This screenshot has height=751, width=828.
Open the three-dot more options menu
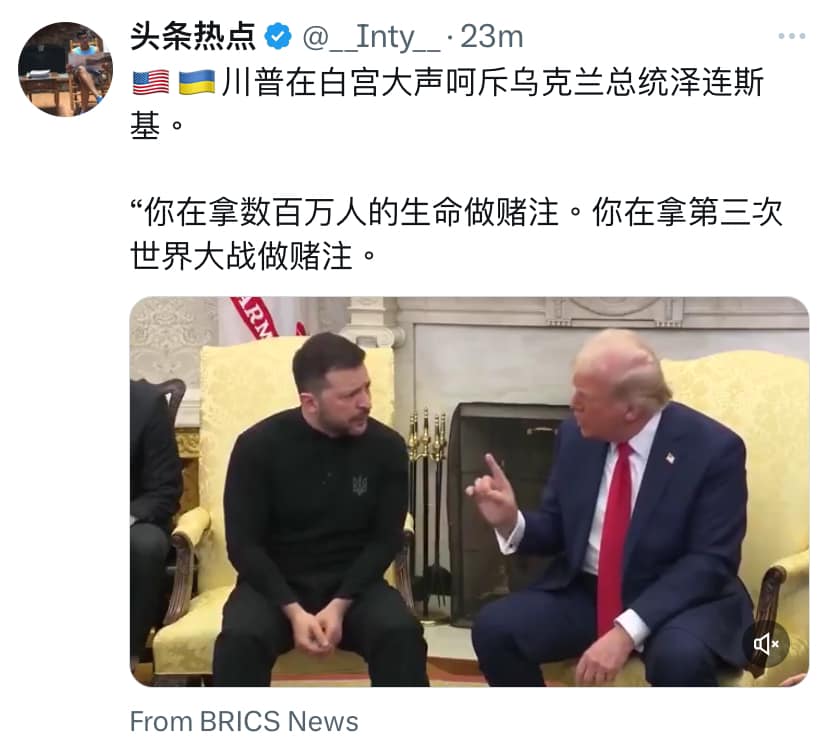[x=791, y=36]
